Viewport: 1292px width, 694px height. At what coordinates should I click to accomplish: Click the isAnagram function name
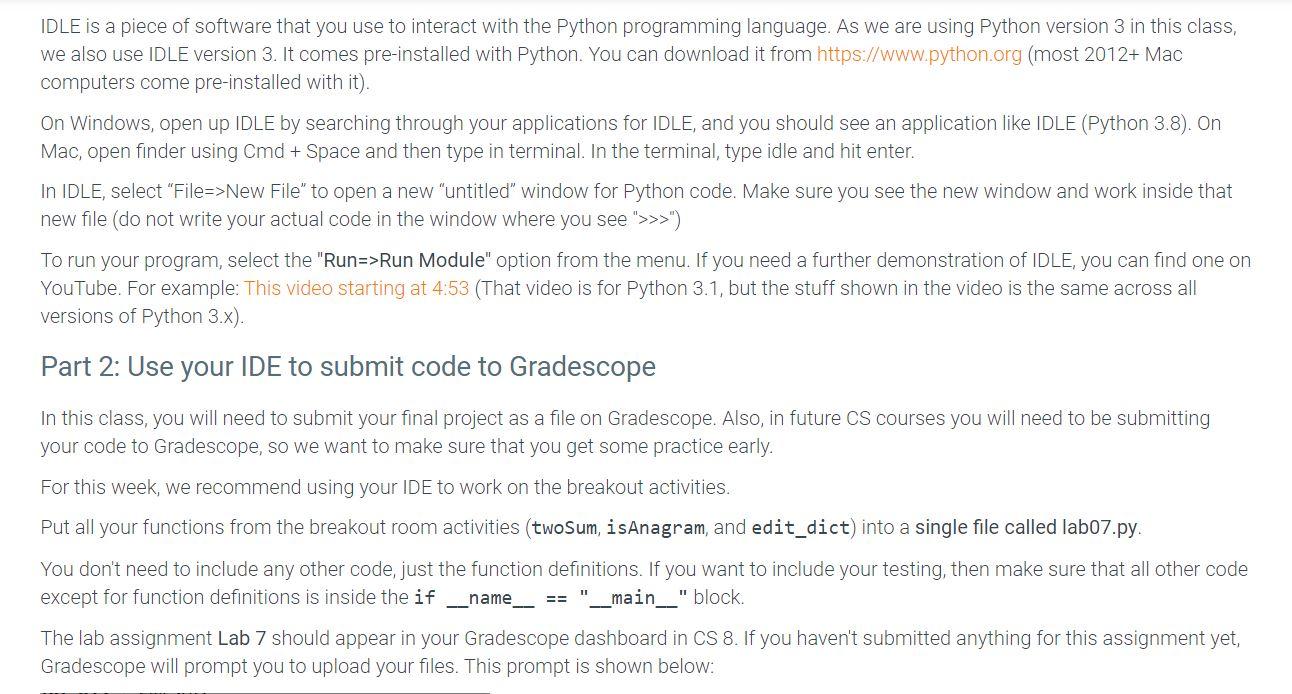(656, 527)
